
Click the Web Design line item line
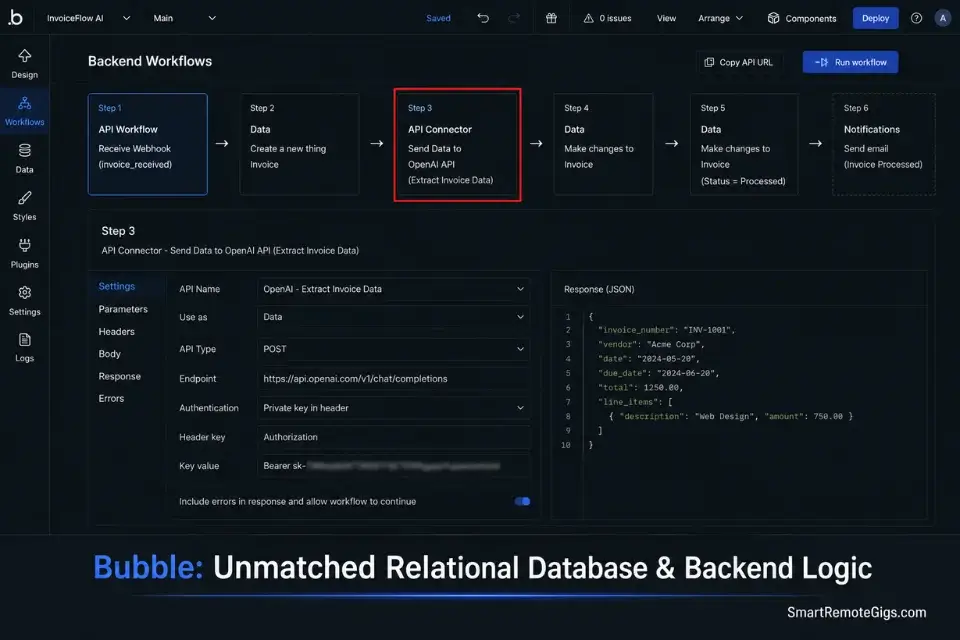730,416
